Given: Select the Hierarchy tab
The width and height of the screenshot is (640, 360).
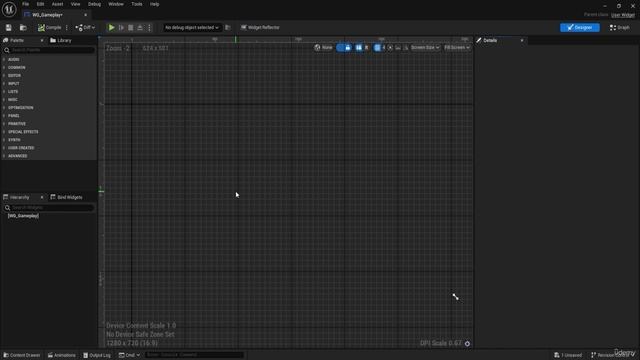Looking at the screenshot, I should [20, 197].
